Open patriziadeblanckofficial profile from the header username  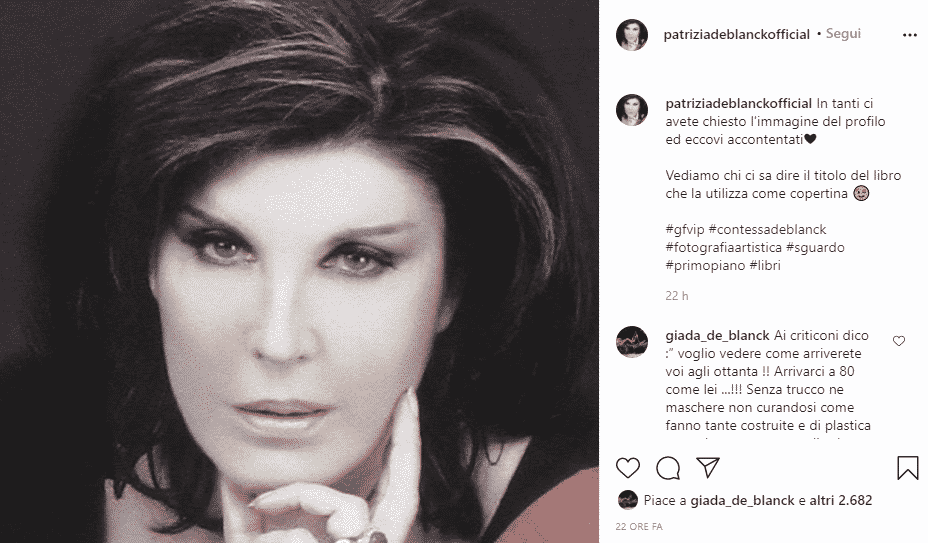(736, 34)
